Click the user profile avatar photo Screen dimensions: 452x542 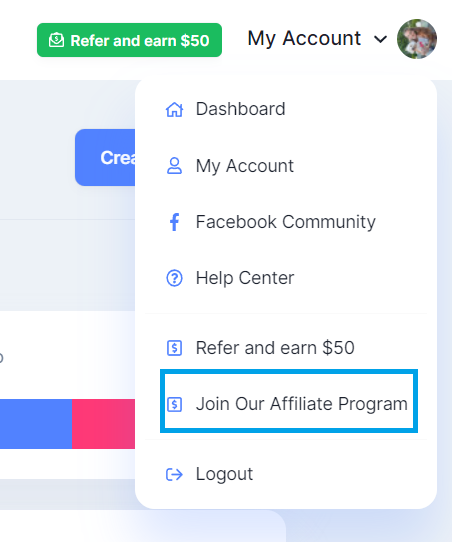click(417, 39)
